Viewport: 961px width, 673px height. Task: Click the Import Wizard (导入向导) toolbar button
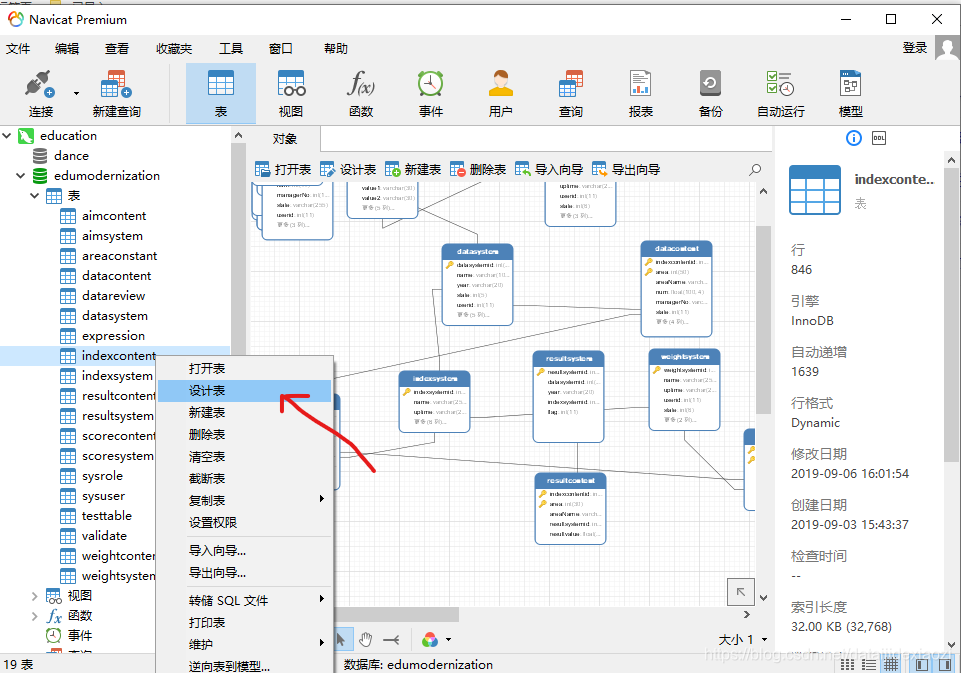[549, 169]
